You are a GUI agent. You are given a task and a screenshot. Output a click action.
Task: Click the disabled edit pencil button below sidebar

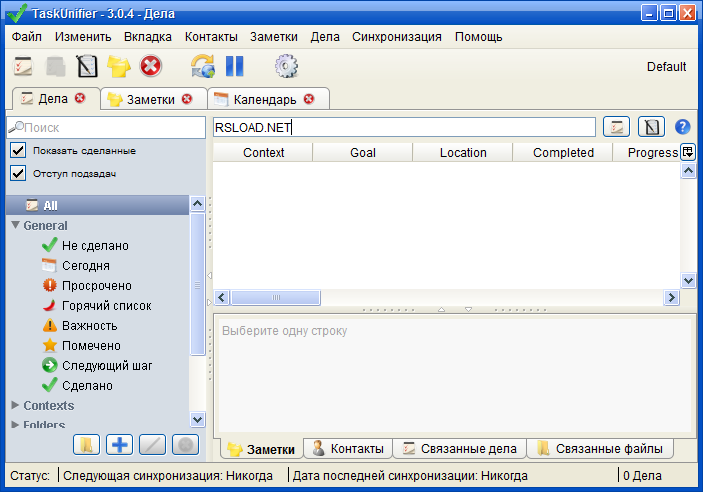point(152,445)
